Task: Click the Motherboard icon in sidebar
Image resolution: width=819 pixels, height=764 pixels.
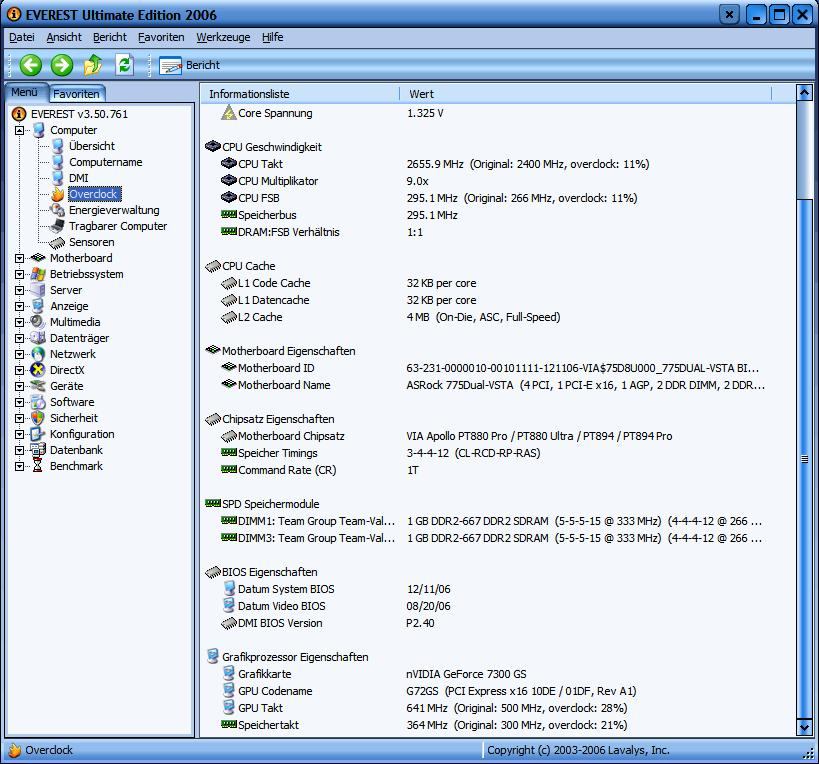Action: (x=38, y=258)
